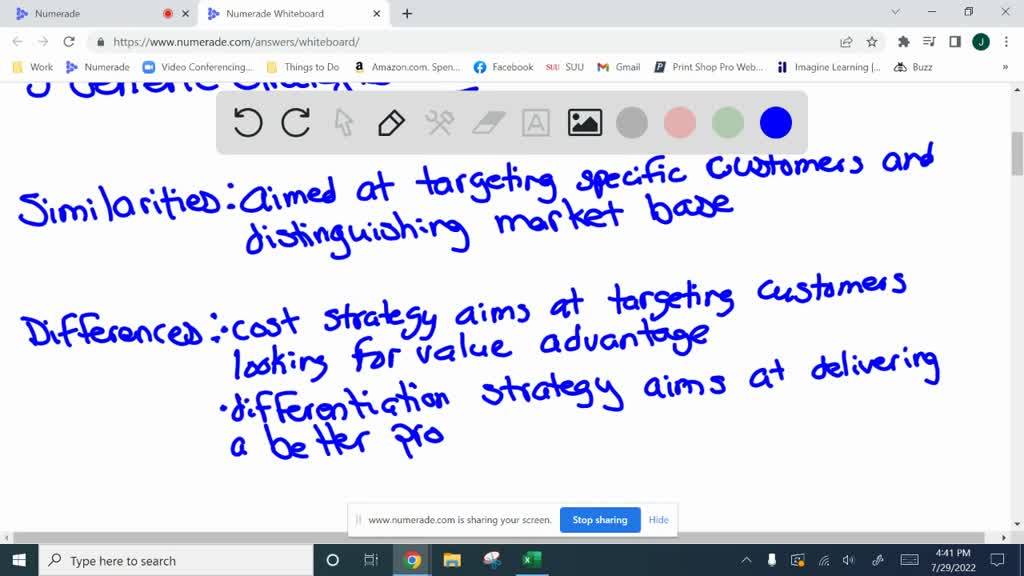Bookmark this page with the star
The image size is (1024, 576).
pos(872,42)
